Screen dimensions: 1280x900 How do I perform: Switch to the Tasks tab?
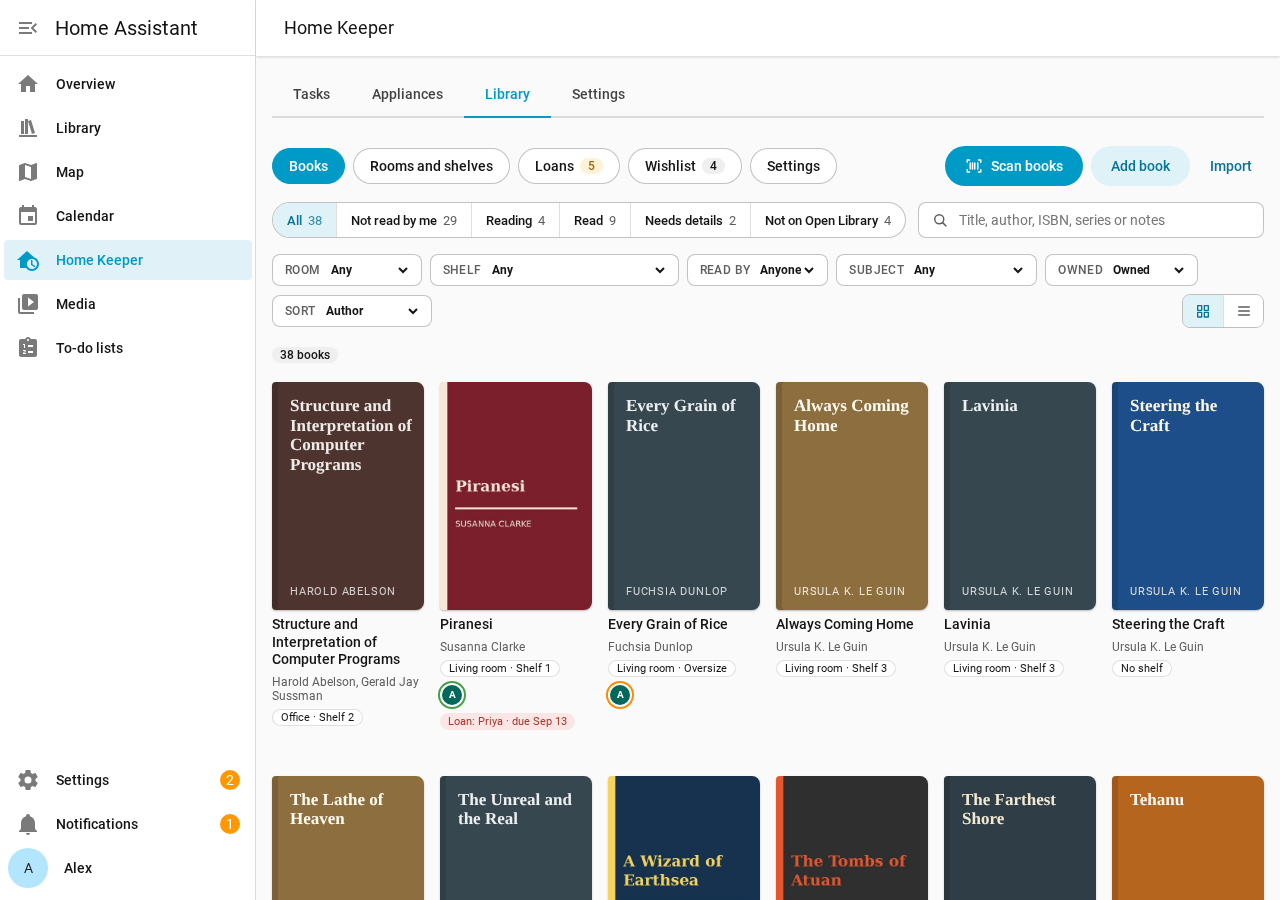[x=311, y=94]
